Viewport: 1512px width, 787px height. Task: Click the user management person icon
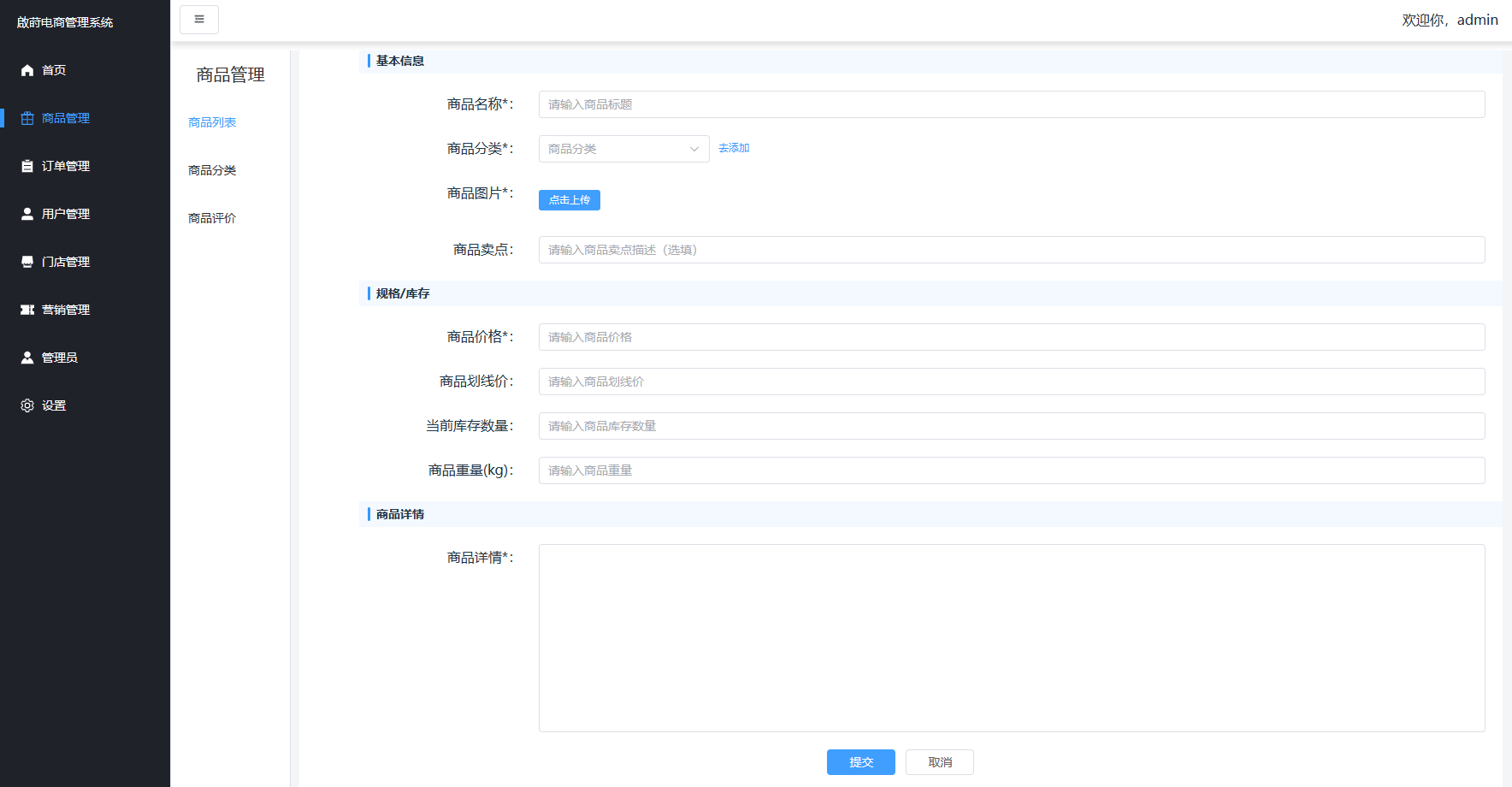(x=27, y=214)
